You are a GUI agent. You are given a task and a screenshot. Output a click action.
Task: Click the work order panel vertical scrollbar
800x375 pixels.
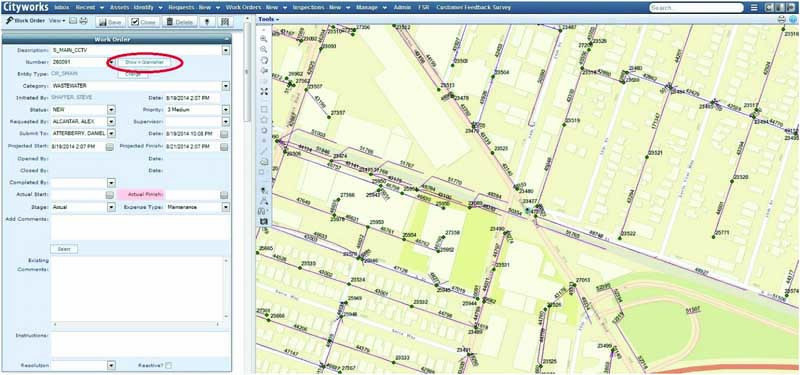(247, 71)
